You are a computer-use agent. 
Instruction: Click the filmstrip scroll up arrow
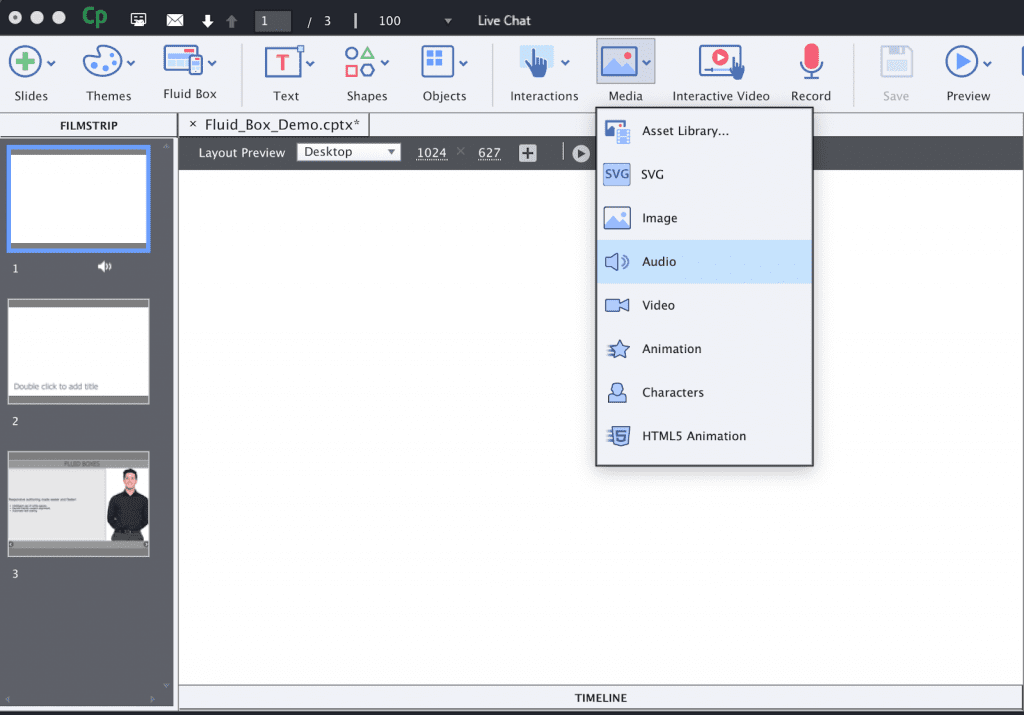(x=166, y=146)
